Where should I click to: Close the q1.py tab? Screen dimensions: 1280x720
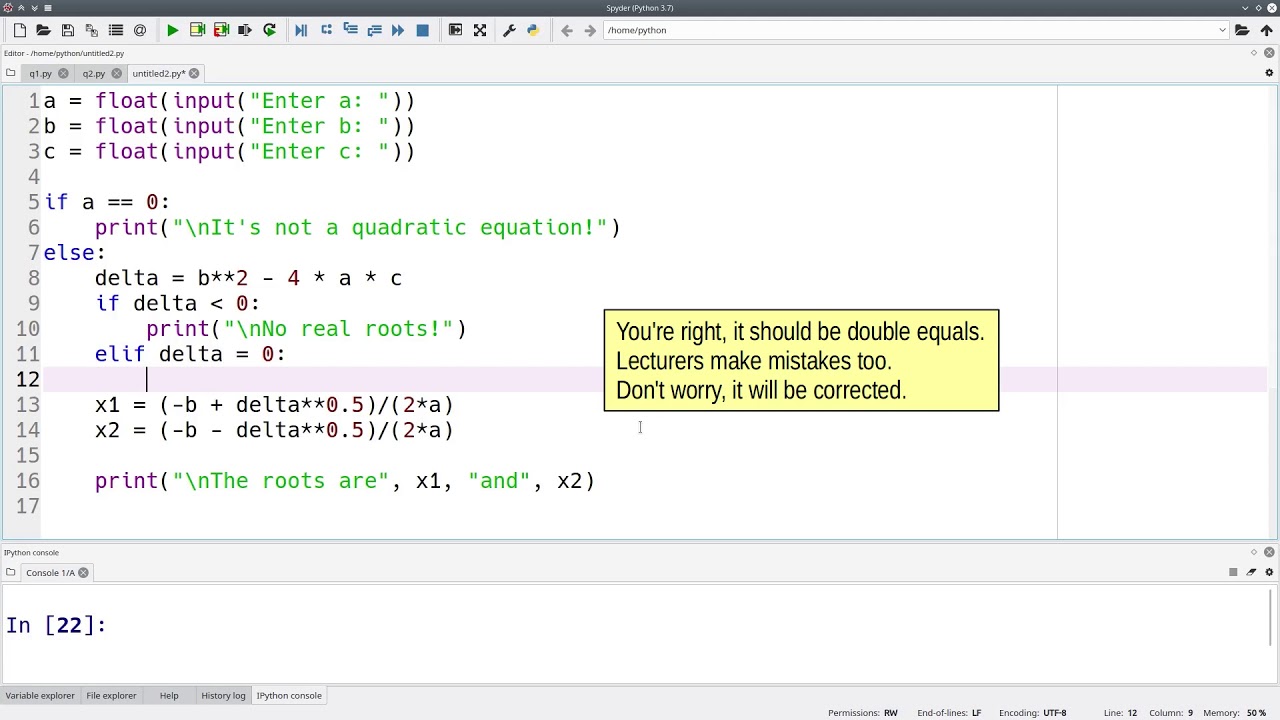(x=63, y=73)
